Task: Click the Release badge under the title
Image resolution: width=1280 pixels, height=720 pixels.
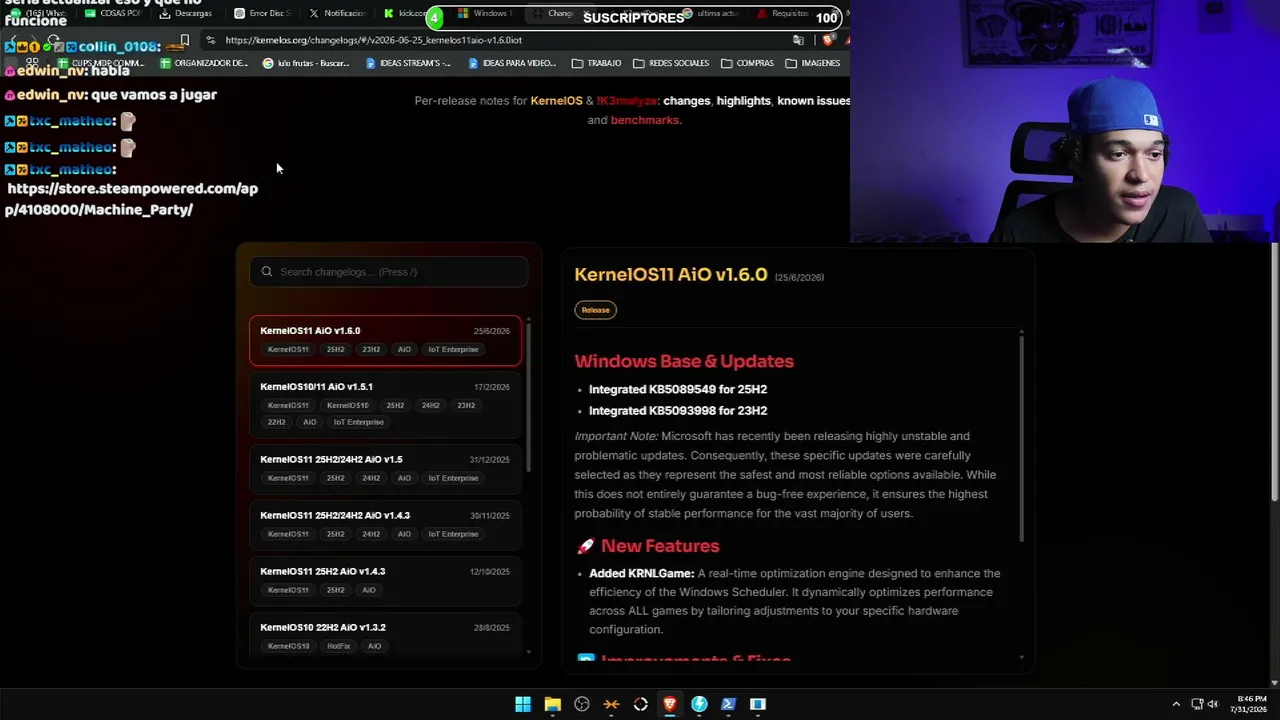Action: click(x=595, y=310)
